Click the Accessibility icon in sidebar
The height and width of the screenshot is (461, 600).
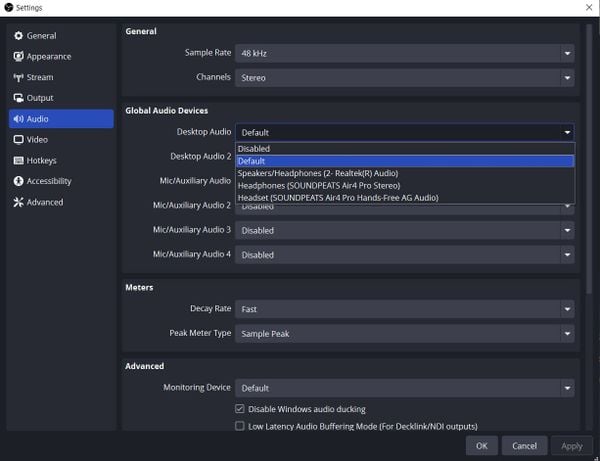[18, 182]
